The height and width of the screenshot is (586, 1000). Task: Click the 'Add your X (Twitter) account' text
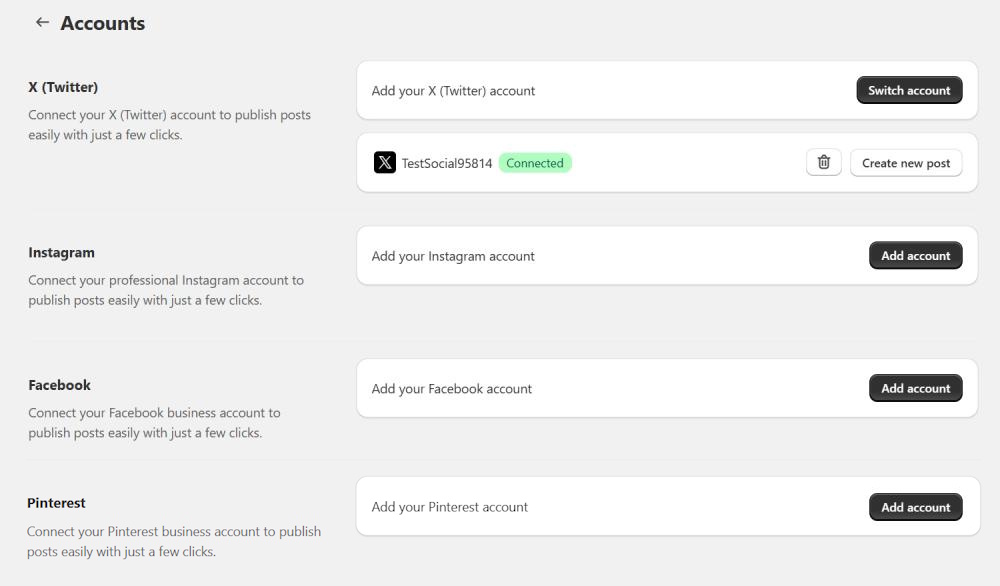coord(453,91)
